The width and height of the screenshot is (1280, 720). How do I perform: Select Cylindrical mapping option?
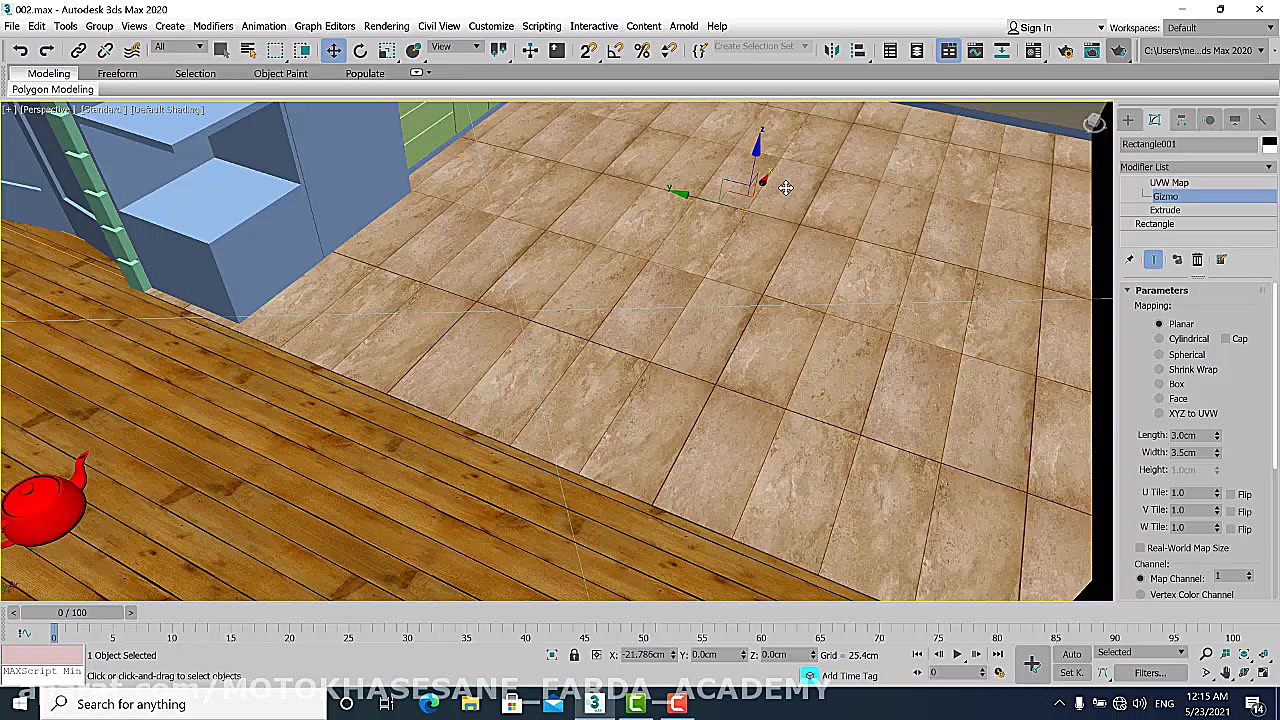click(x=1159, y=339)
